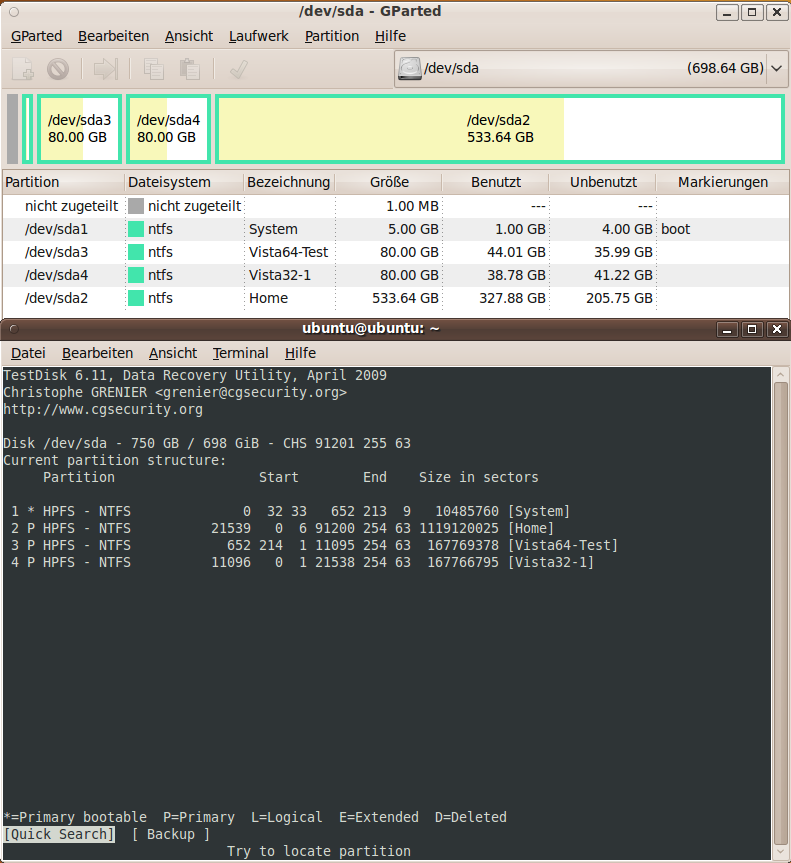This screenshot has height=863, width=791.
Task: Select the /dev/sda2 block in disk map
Action: coord(500,129)
